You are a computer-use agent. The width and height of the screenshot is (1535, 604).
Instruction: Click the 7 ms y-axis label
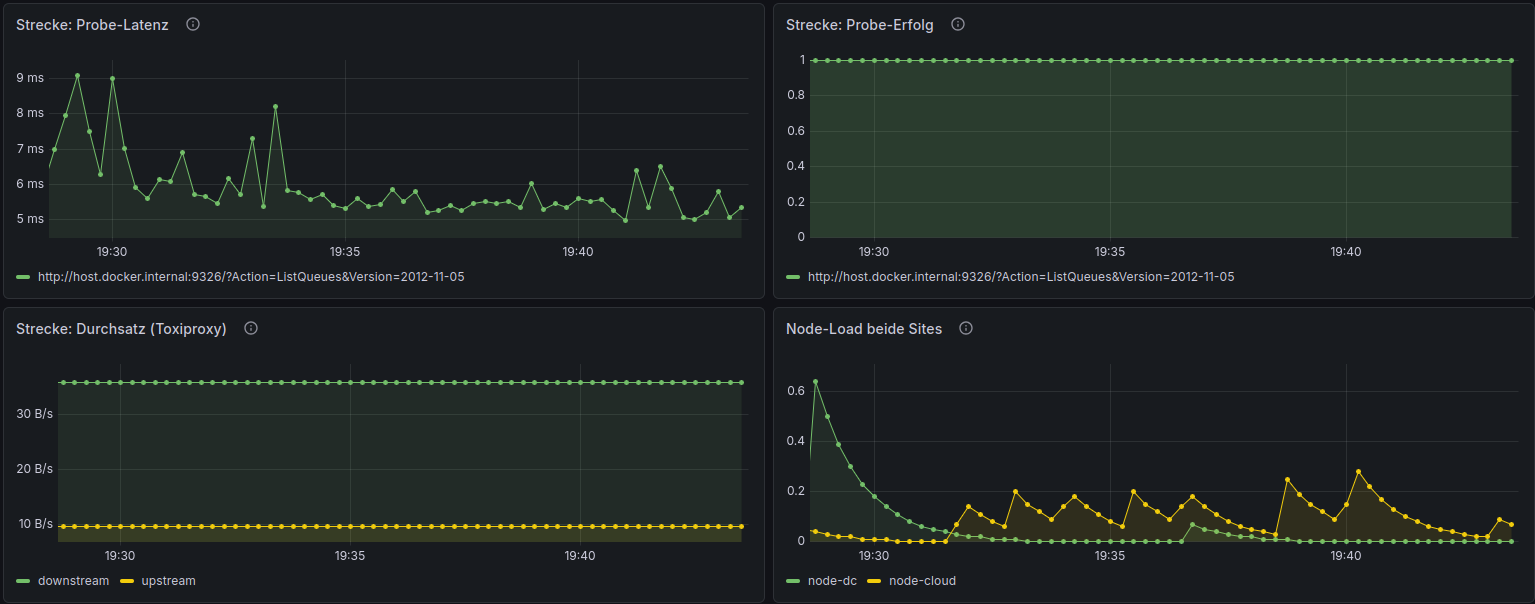tap(30, 149)
